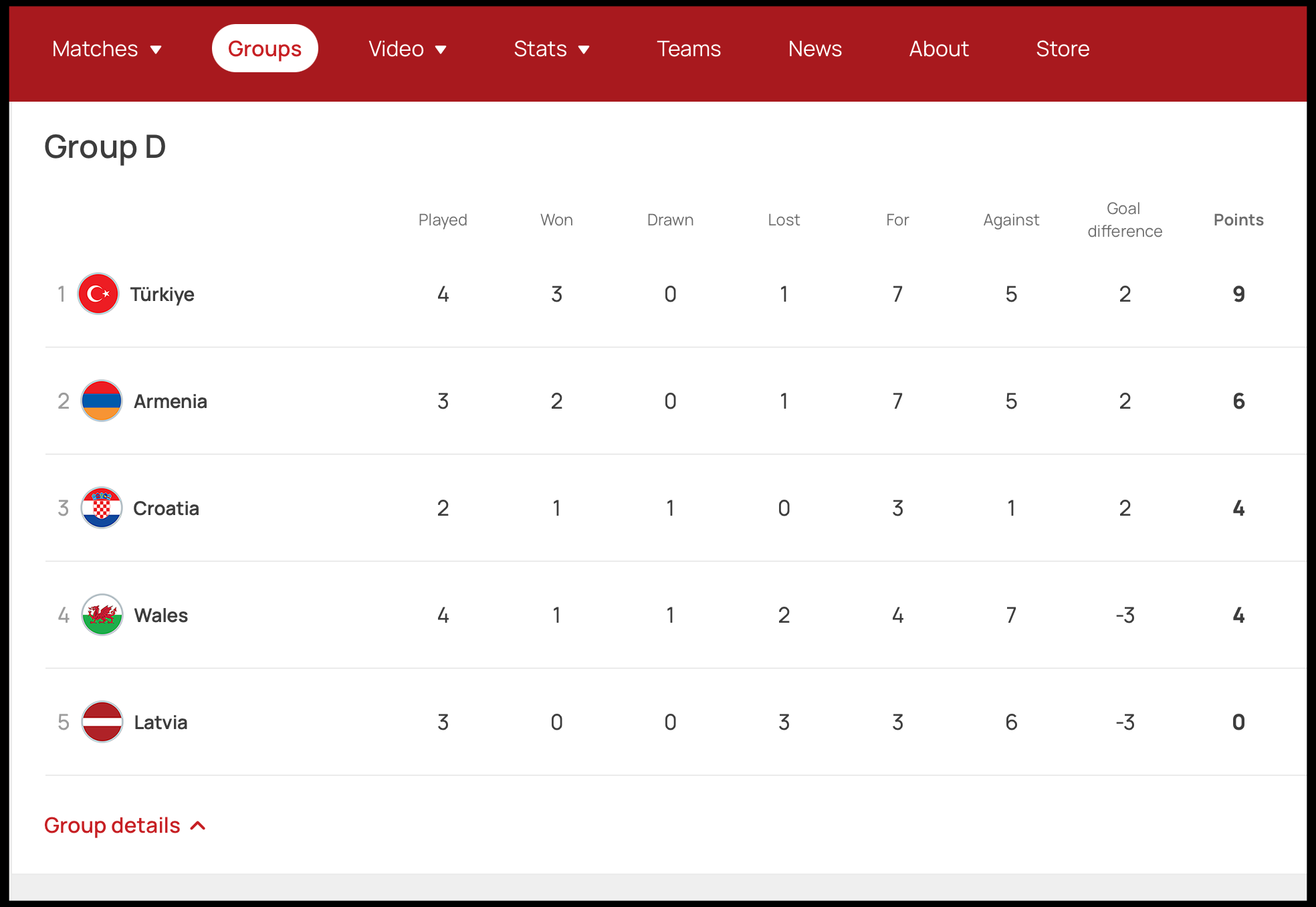Screen dimensions: 1316x907
Task: Click the Latvia team name
Action: click(x=160, y=722)
